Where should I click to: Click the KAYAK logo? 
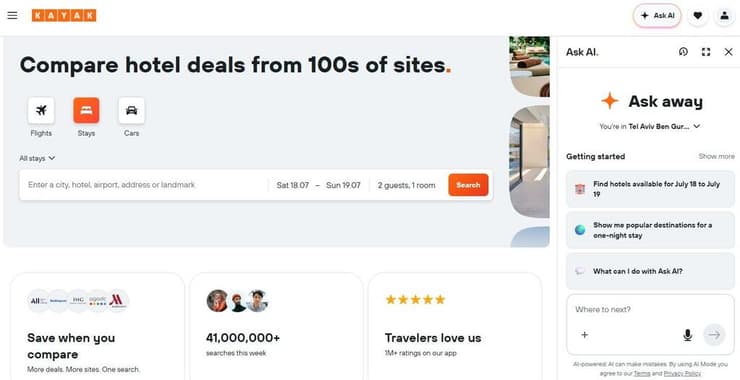[64, 16]
